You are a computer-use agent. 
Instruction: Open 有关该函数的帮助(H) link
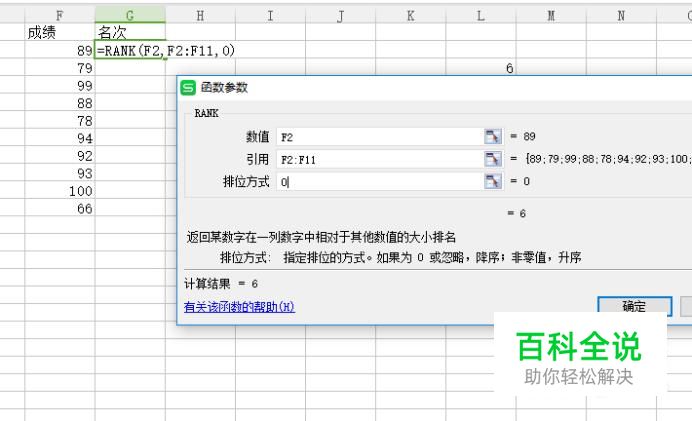click(239, 307)
